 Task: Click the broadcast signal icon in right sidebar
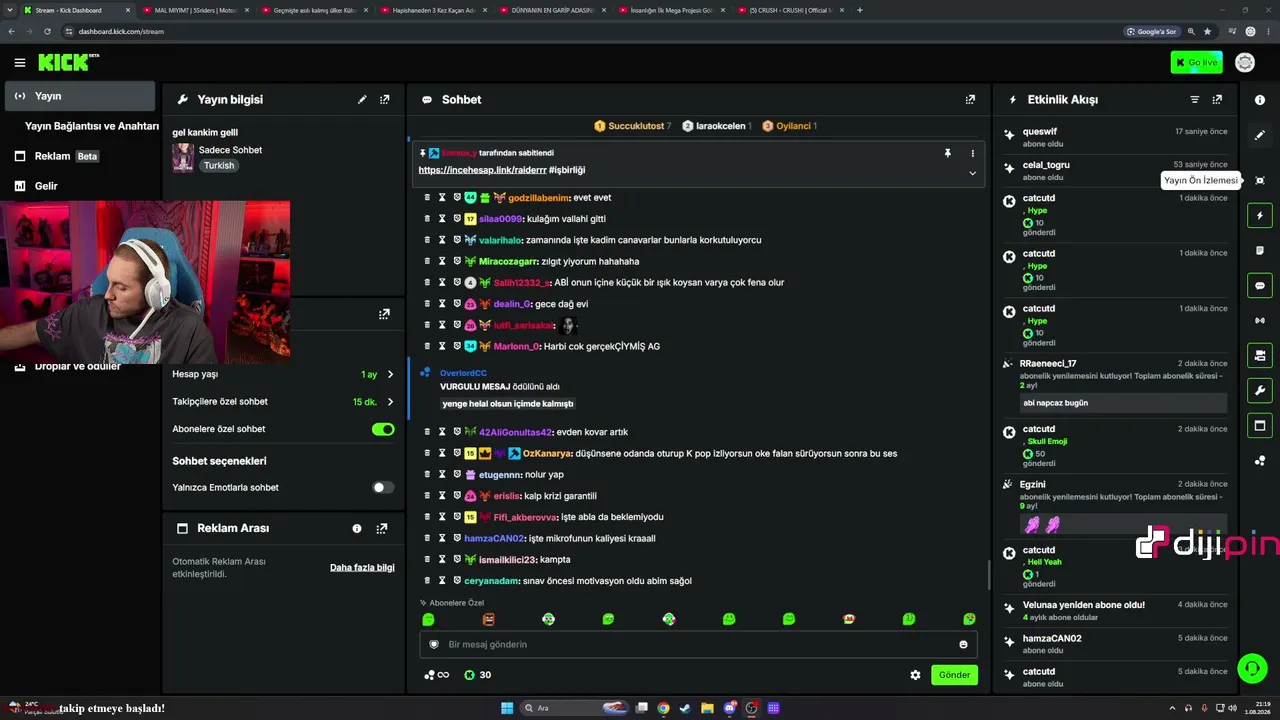1260,320
